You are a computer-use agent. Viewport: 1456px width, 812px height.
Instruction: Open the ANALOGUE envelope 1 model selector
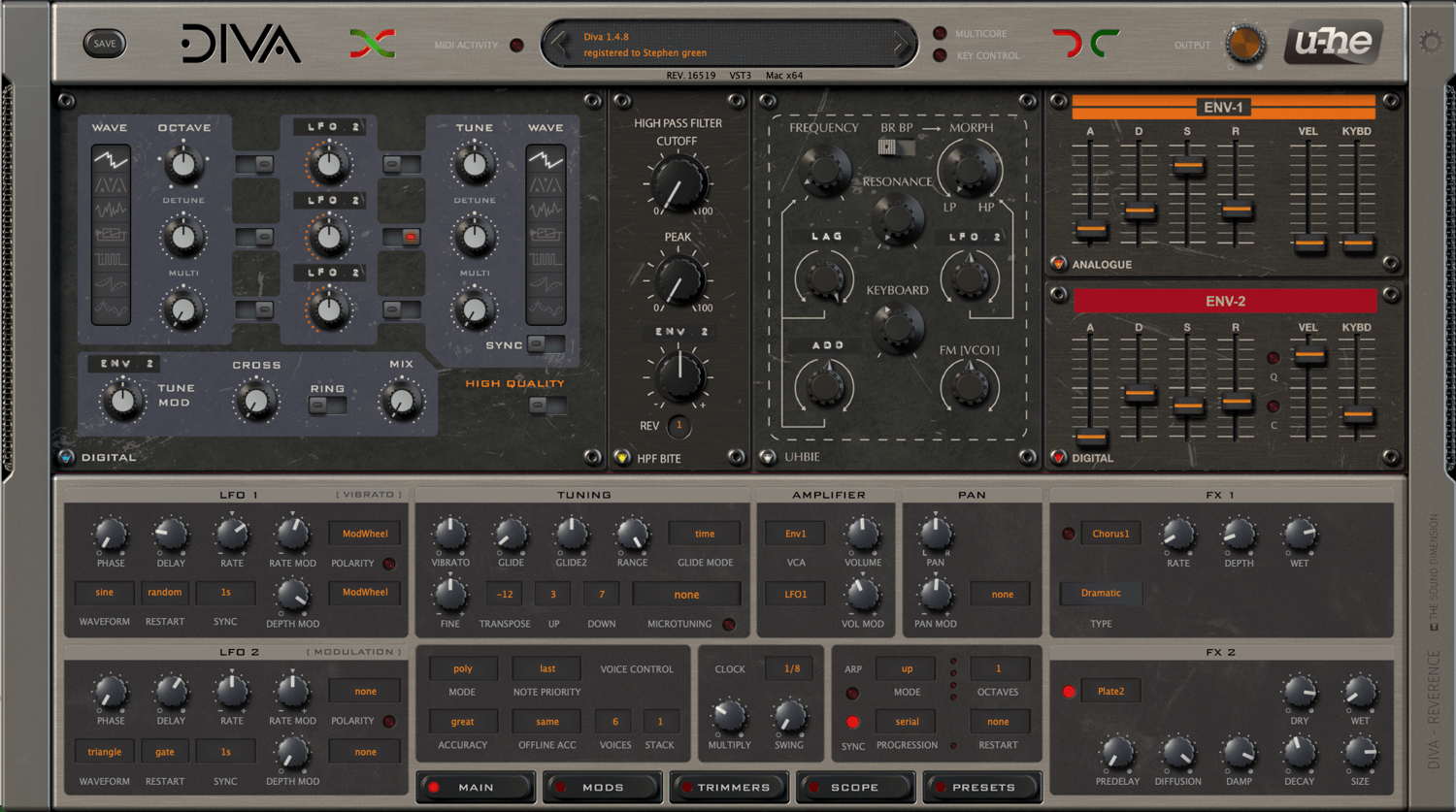(1058, 264)
